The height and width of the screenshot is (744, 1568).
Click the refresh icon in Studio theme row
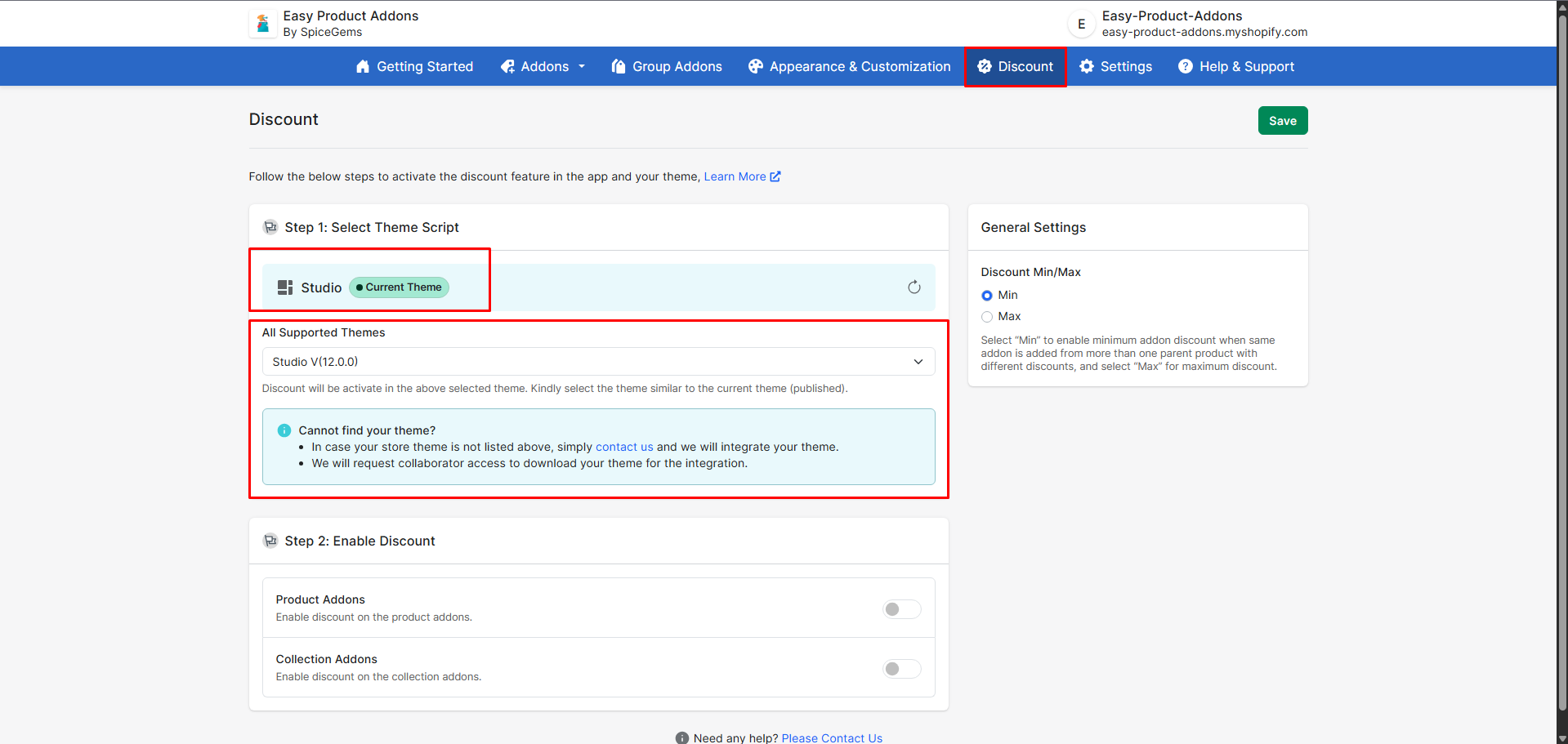(914, 287)
